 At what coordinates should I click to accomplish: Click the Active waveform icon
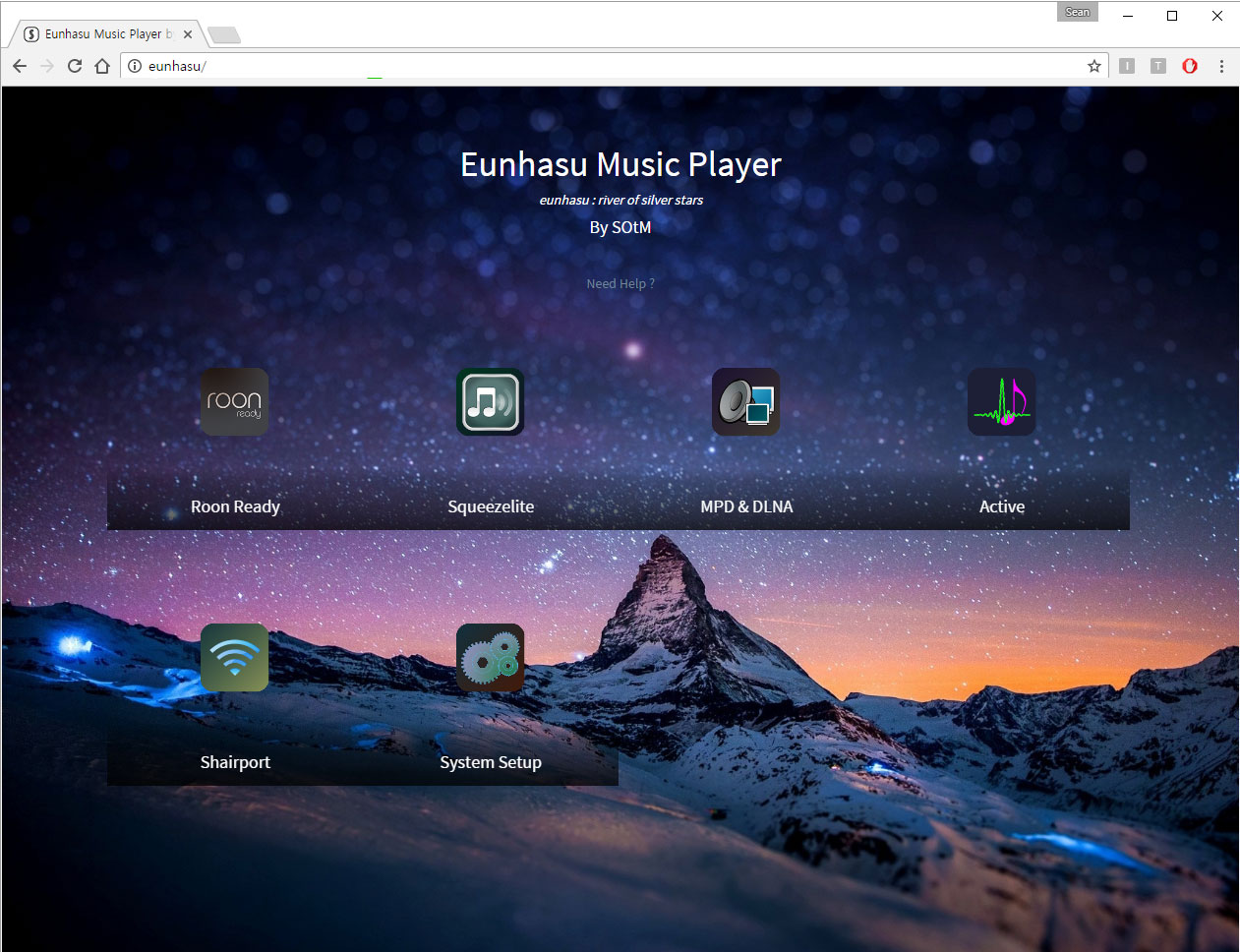[1001, 402]
